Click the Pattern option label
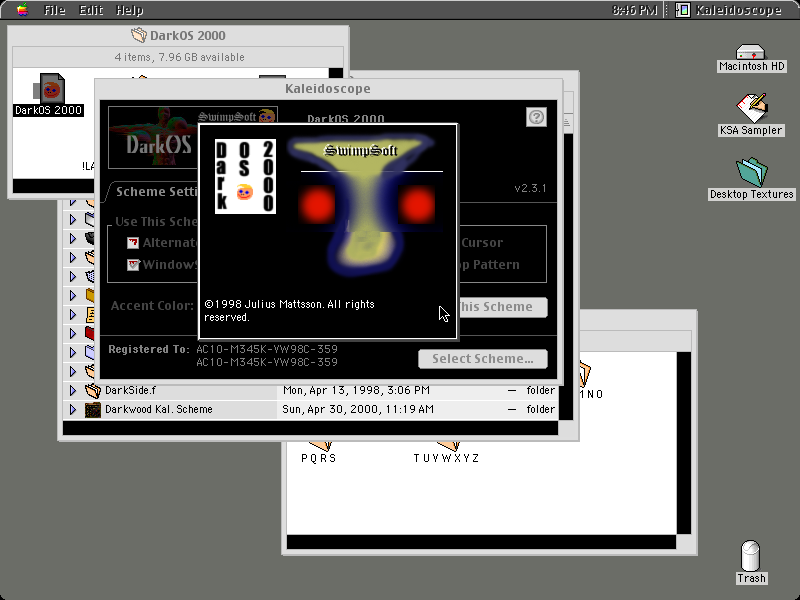 pyautogui.click(x=495, y=265)
